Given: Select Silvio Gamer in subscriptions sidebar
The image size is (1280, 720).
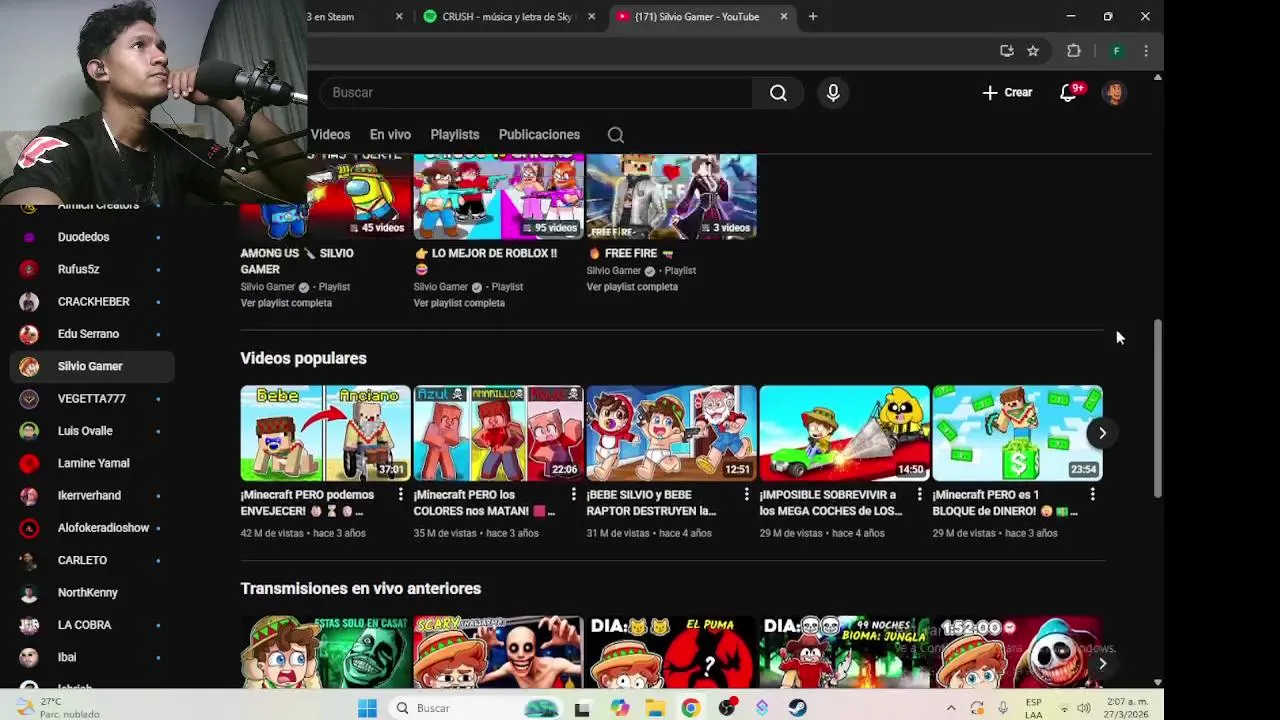Looking at the screenshot, I should point(92,366).
